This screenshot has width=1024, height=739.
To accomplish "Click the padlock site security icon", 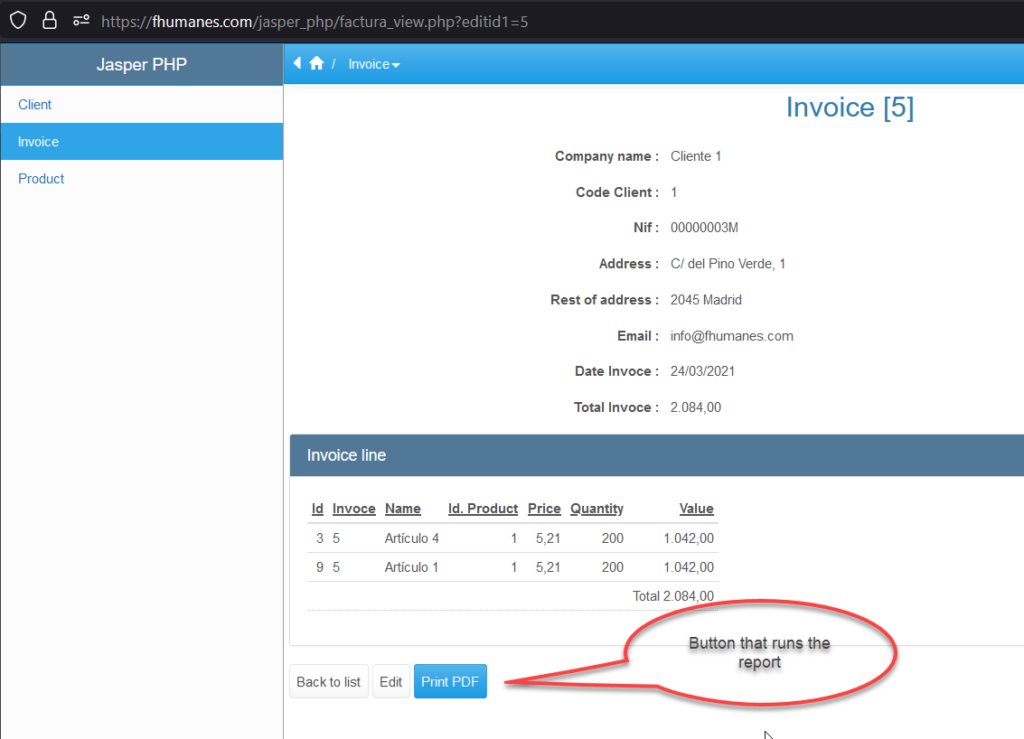I will (x=49, y=20).
